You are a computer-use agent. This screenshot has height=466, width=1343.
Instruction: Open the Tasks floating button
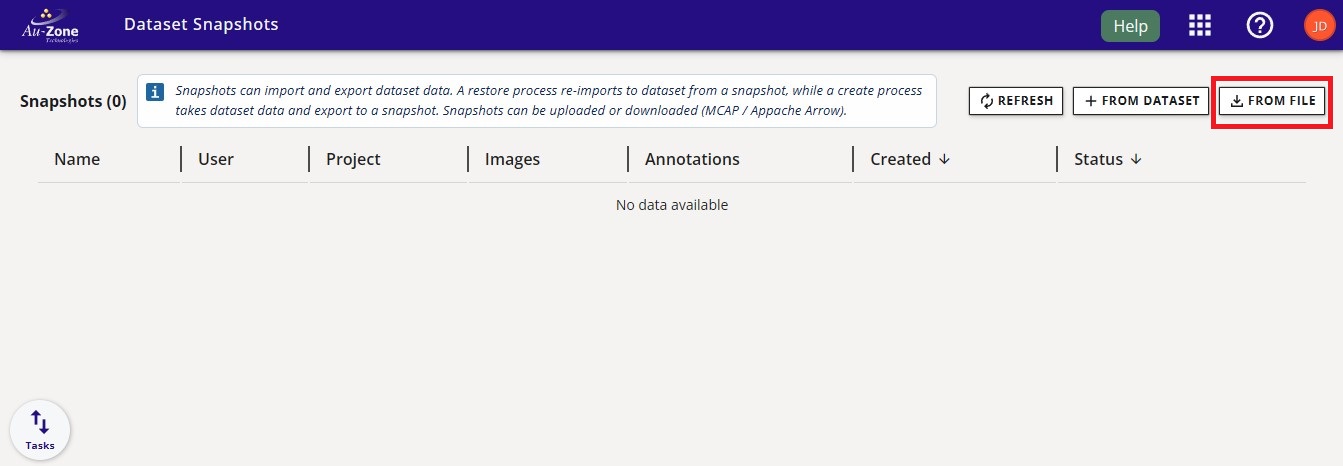coord(40,430)
